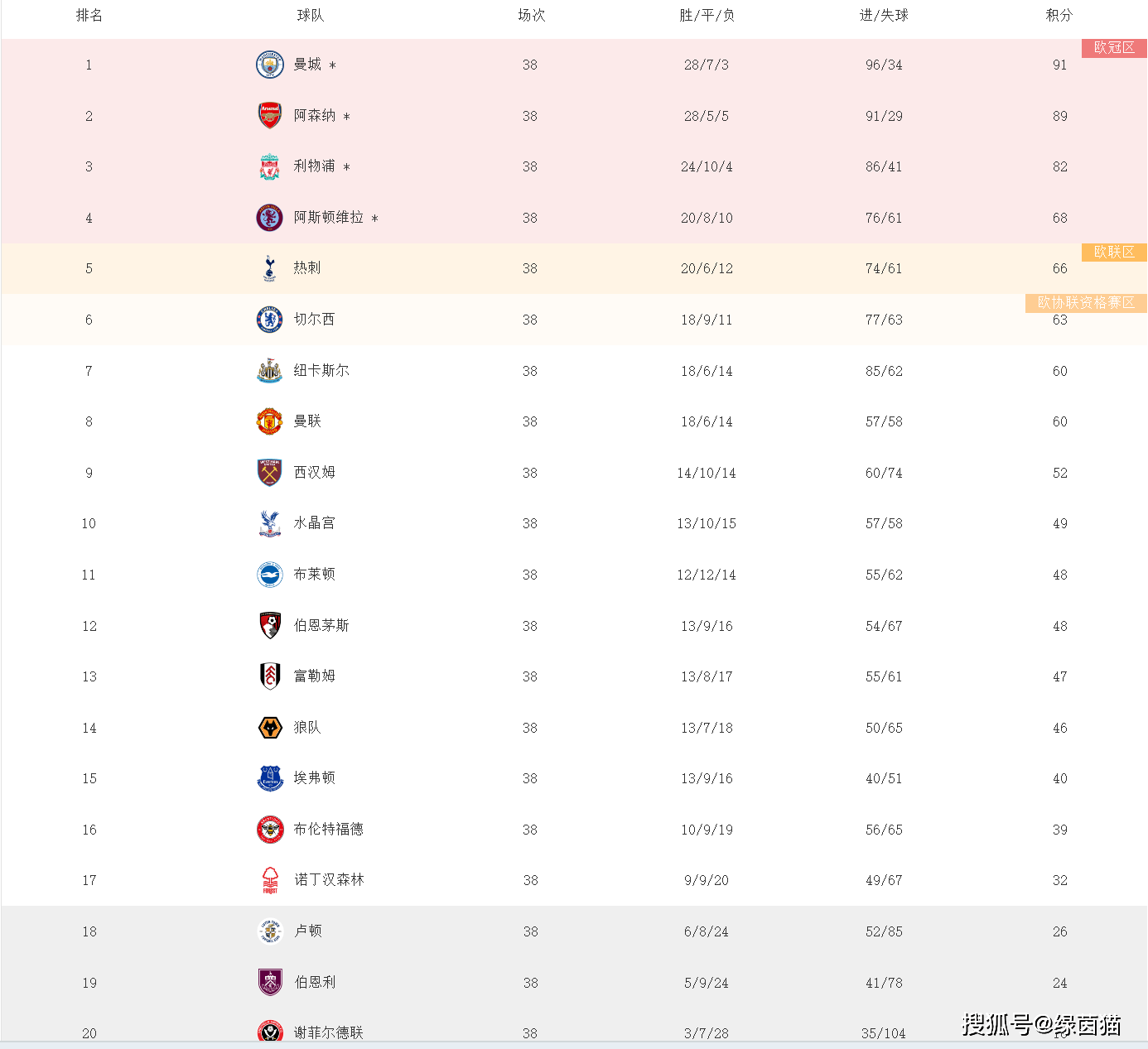Image resolution: width=1148 pixels, height=1049 pixels.
Task: Click Crystal Palace's record 13/10/15
Action: (707, 524)
